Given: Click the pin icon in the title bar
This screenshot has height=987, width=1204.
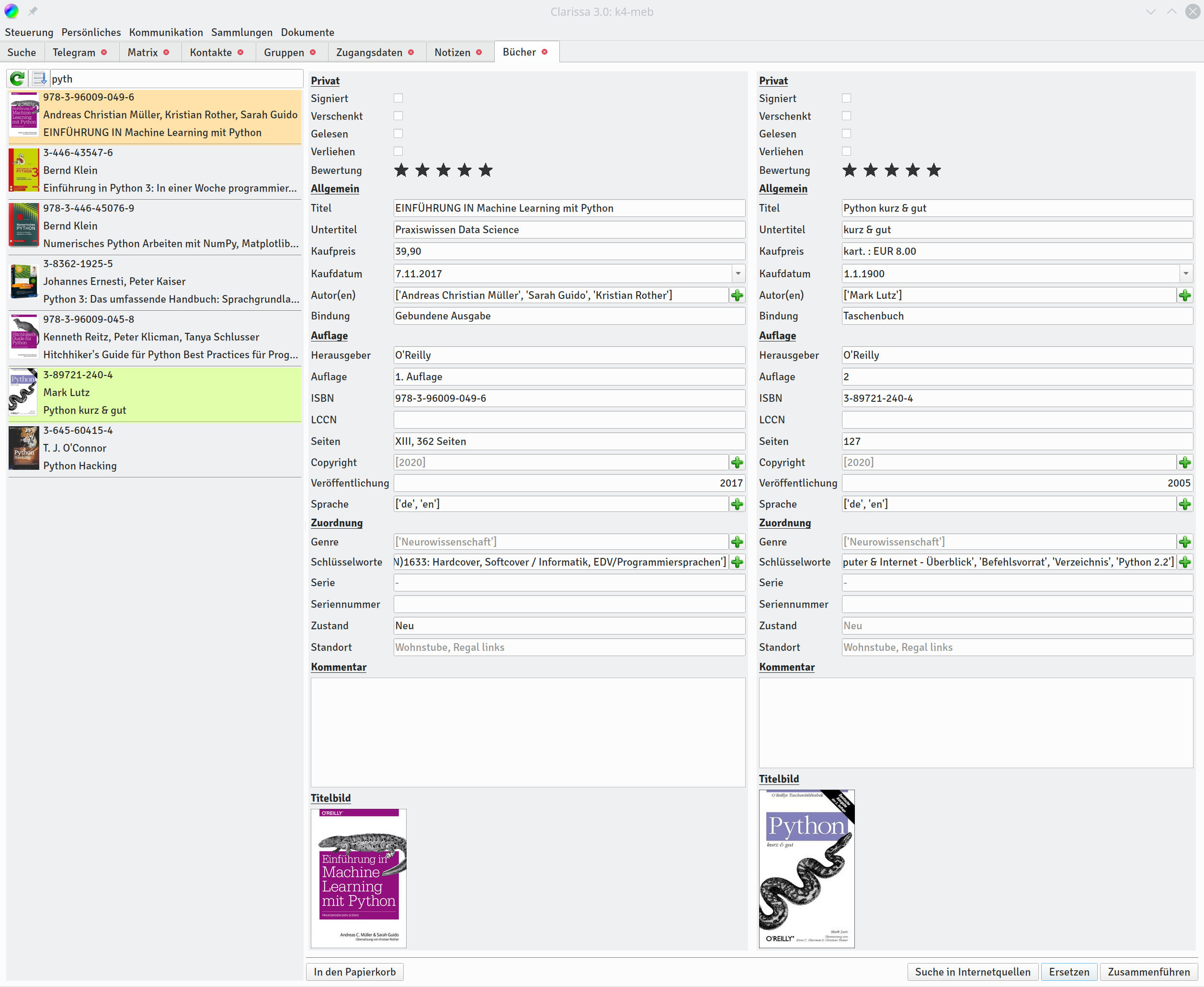Looking at the screenshot, I should (33, 11).
